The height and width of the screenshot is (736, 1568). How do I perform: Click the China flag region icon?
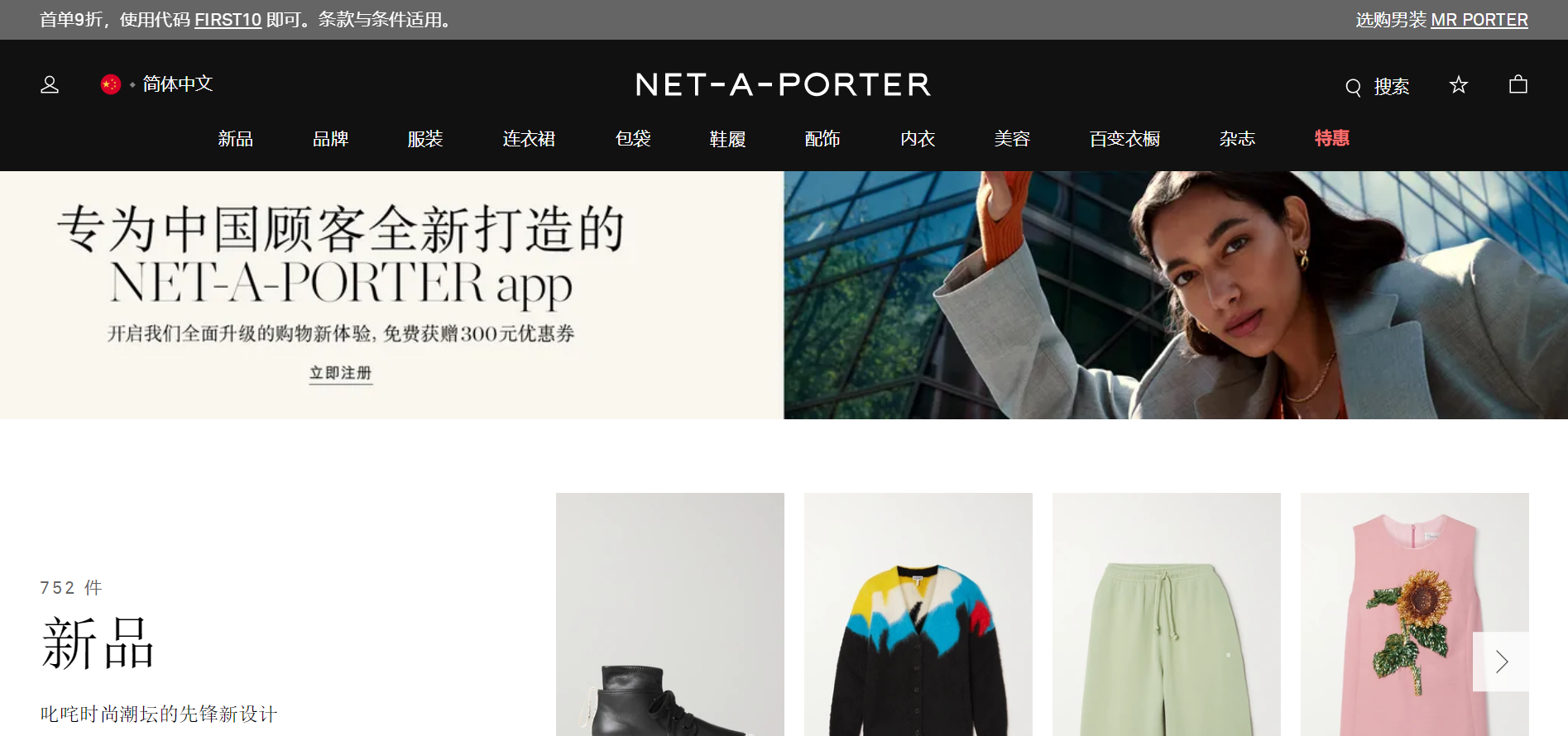click(x=111, y=84)
